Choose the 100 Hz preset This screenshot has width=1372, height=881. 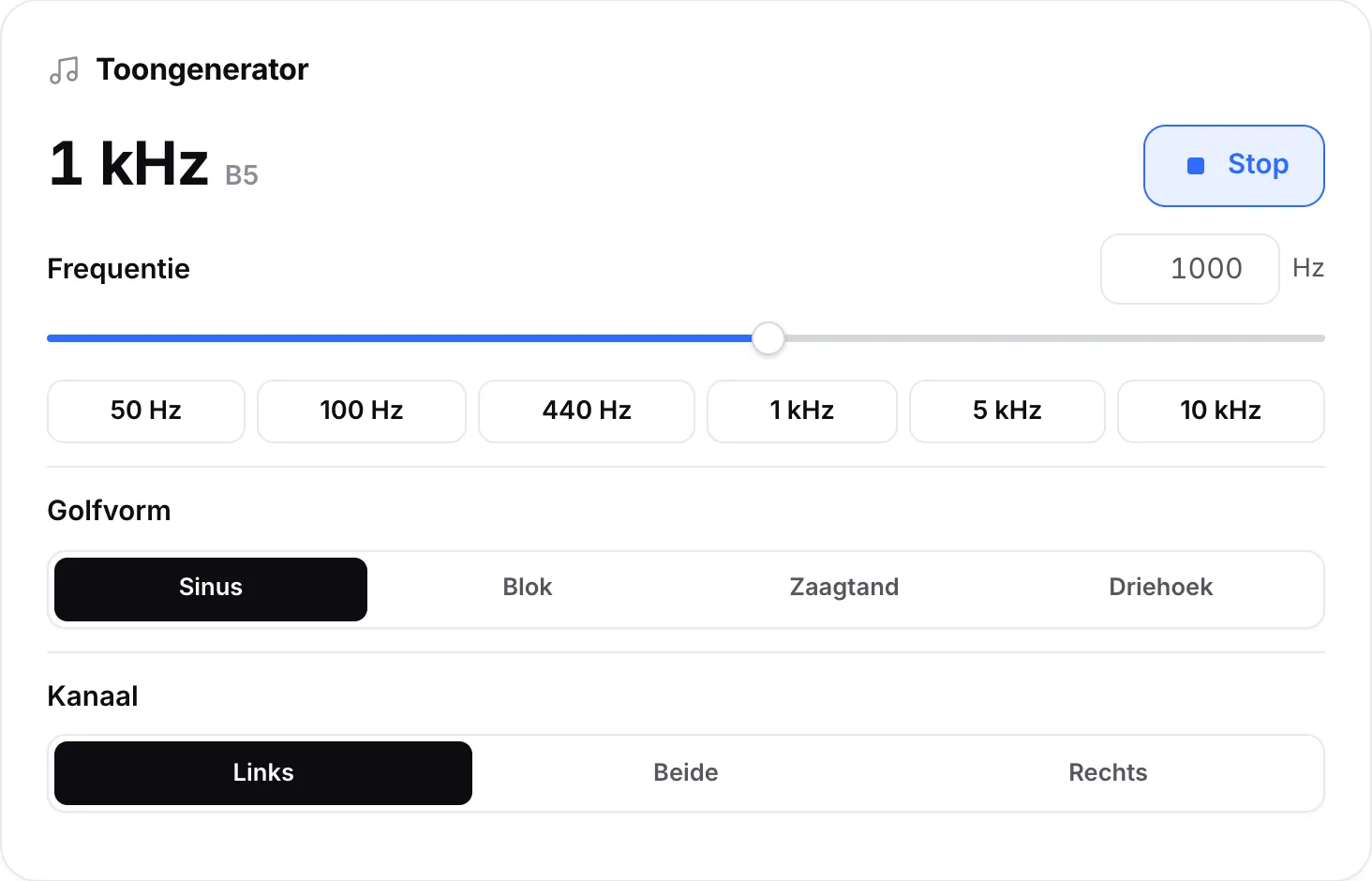tap(362, 411)
